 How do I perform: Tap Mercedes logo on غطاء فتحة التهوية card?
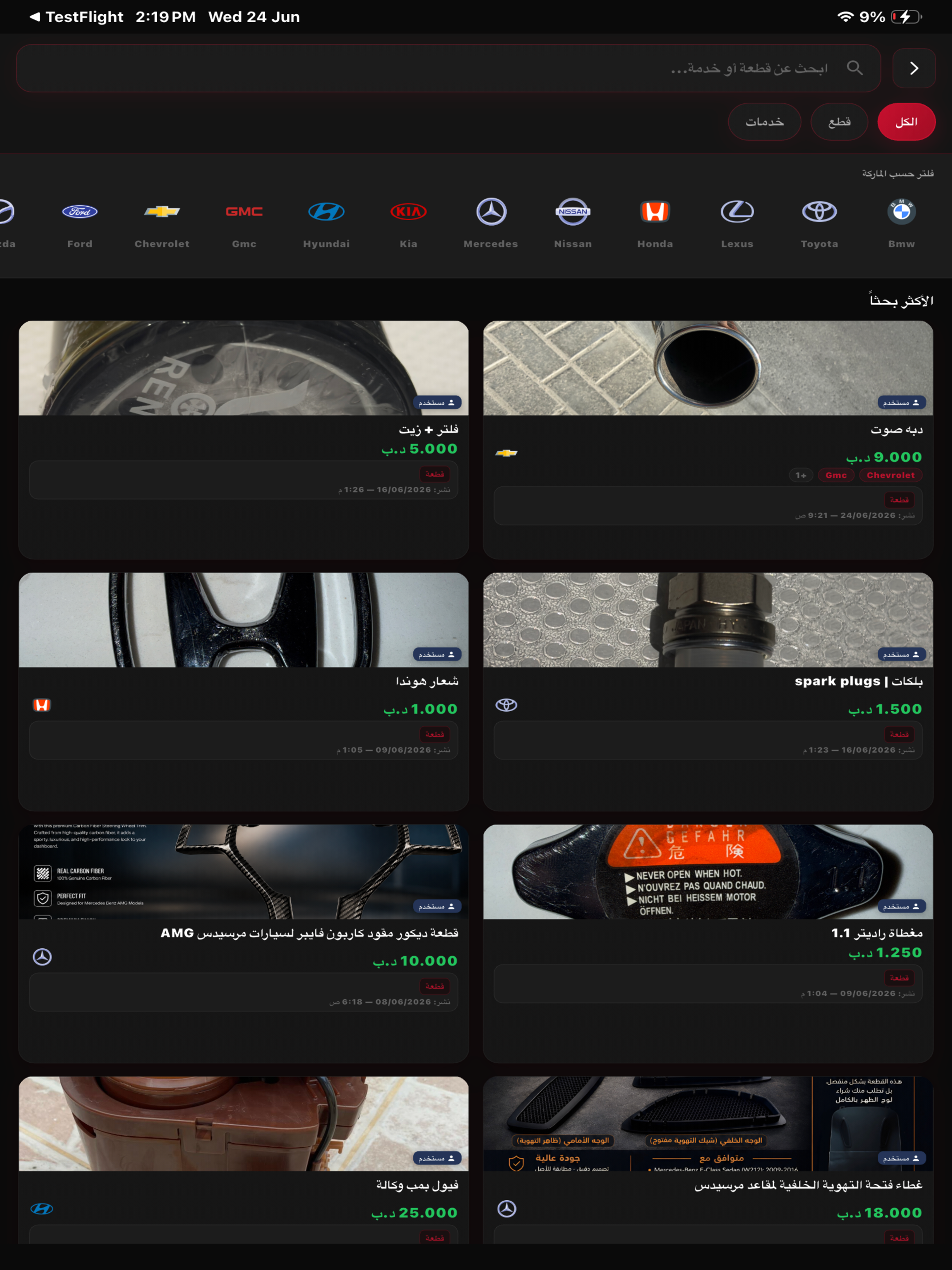[x=506, y=1209]
